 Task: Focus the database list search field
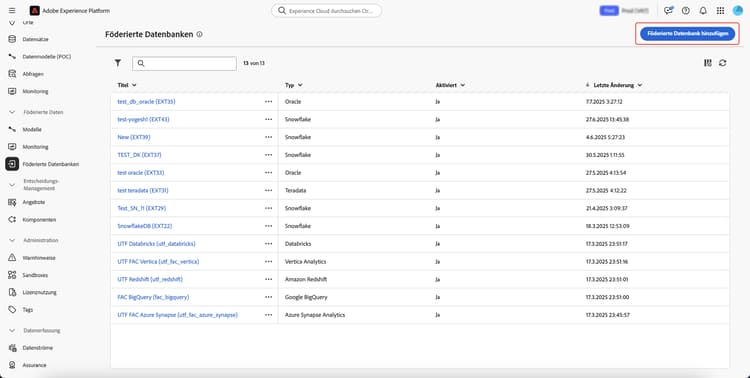(184, 63)
